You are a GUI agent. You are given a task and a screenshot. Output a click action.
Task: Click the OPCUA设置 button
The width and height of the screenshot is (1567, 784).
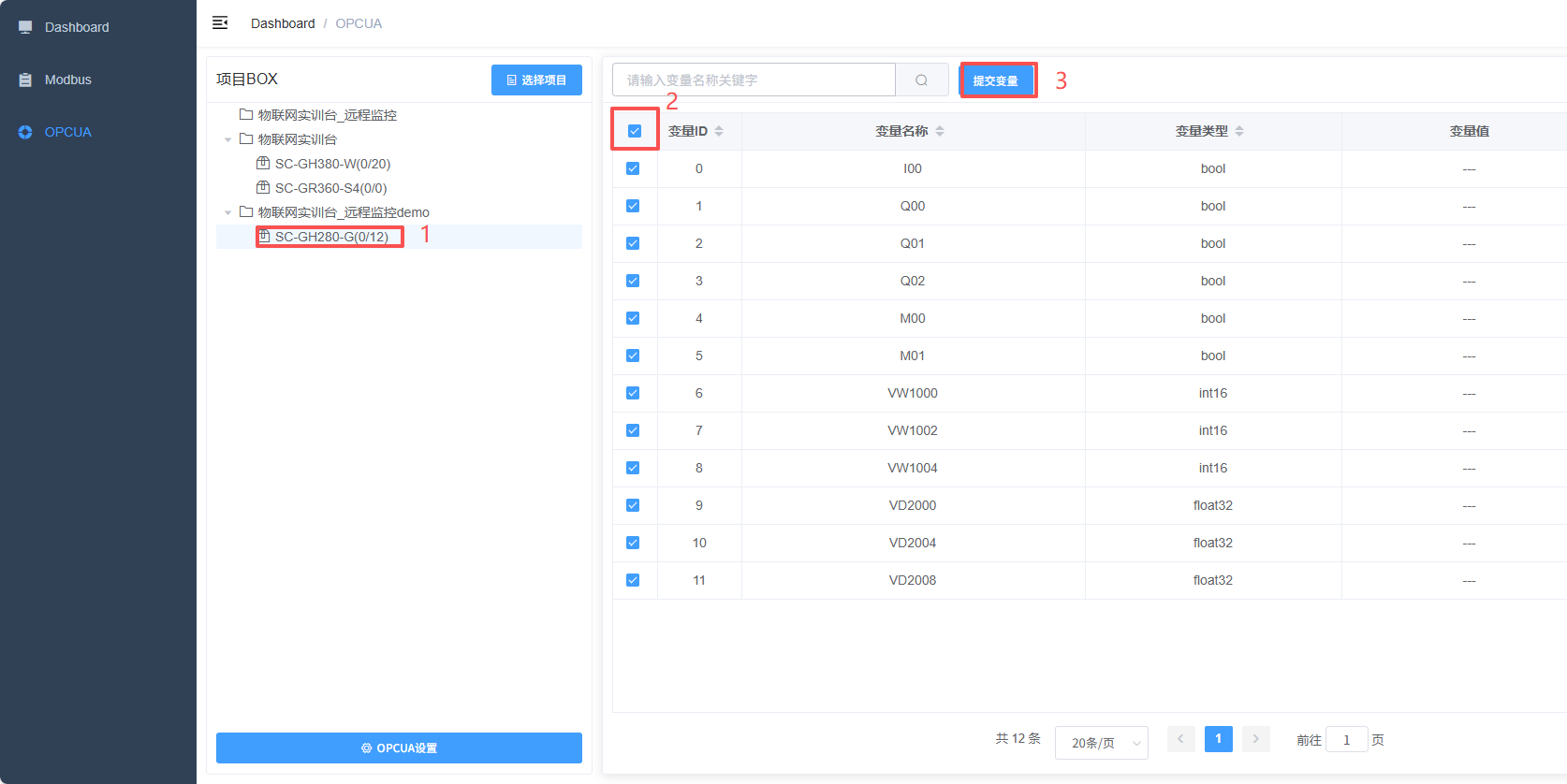coord(399,748)
